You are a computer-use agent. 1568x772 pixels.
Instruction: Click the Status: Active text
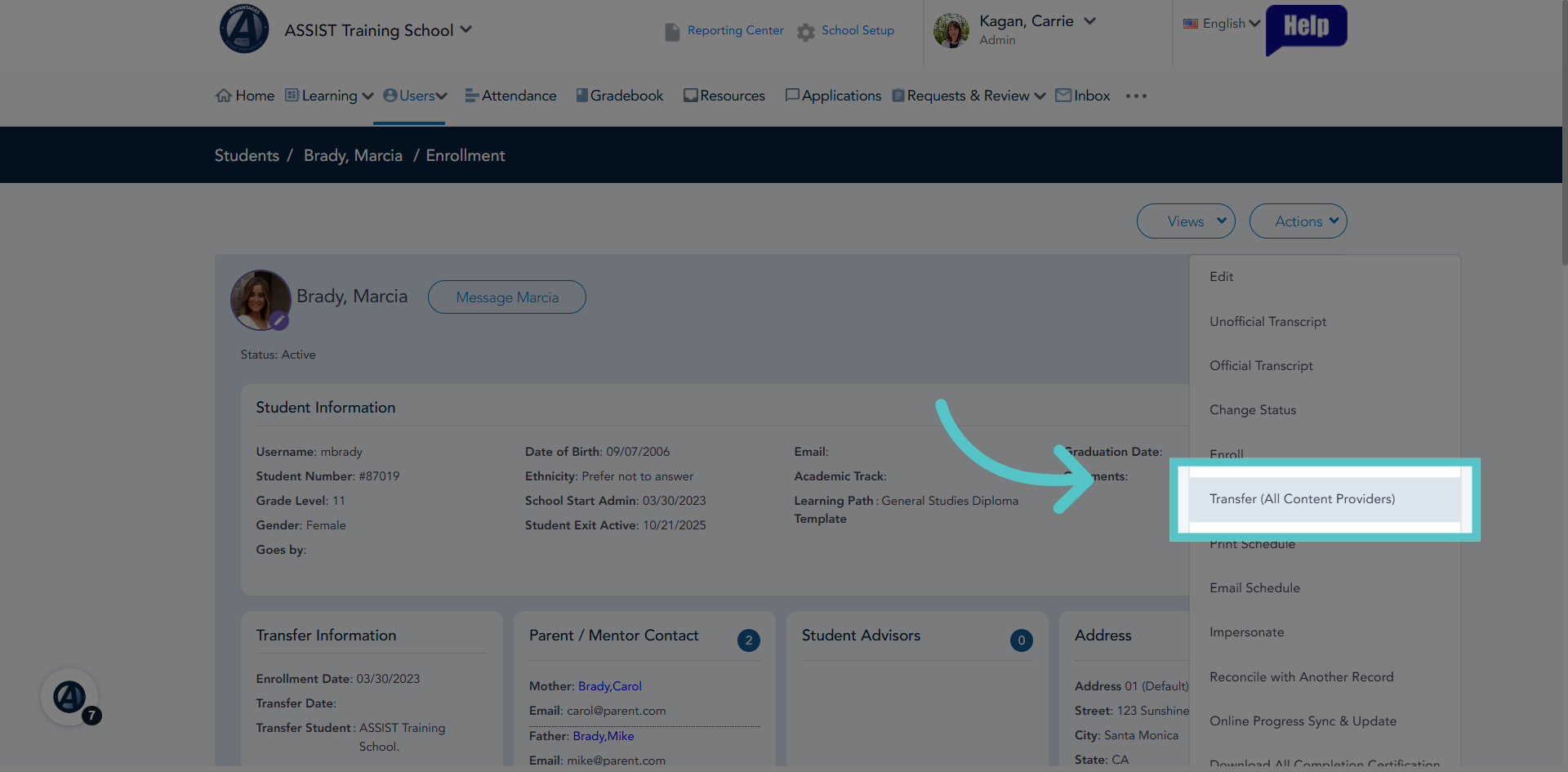(278, 355)
